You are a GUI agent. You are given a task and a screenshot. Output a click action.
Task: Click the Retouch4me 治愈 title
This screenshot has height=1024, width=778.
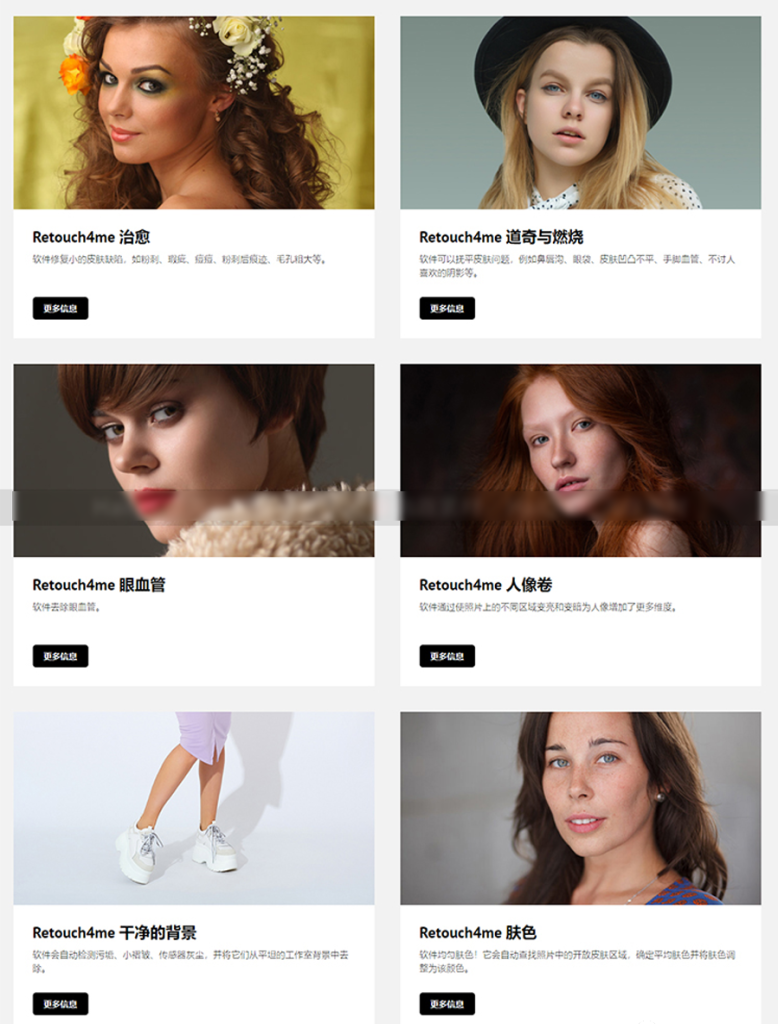click(x=91, y=237)
